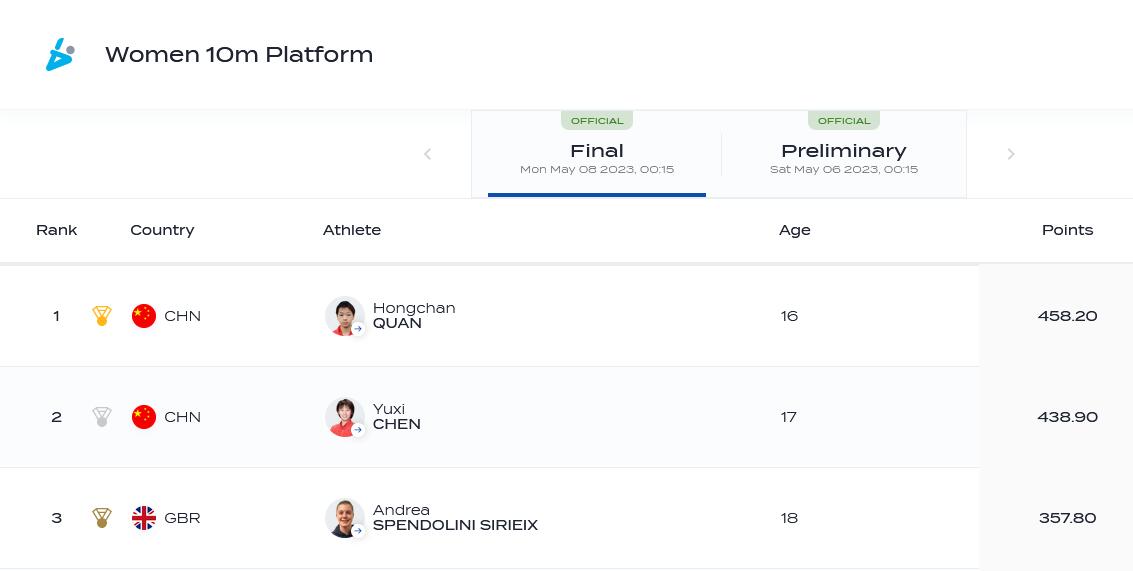Viewport: 1133px width, 571px height.
Task: Open Andrea Spendolini Sirieix's profile photo
Action: pos(344,518)
